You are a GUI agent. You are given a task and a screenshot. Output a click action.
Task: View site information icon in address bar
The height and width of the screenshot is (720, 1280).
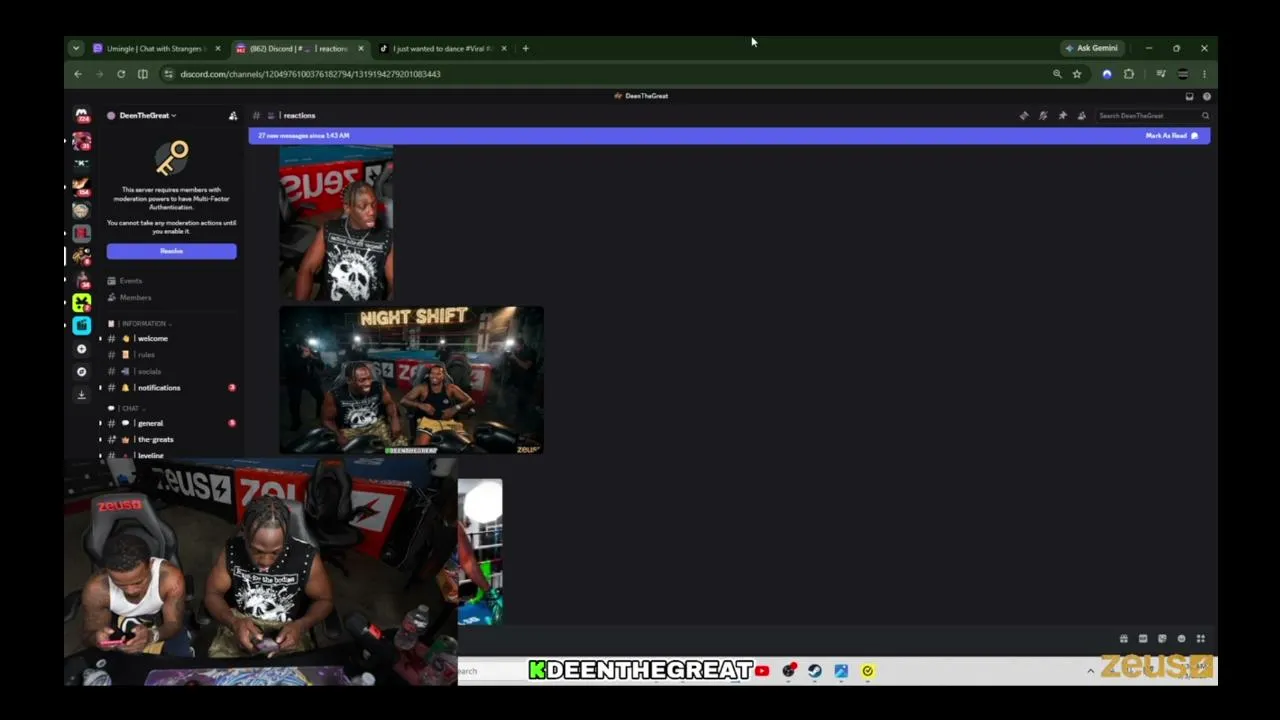pos(169,74)
